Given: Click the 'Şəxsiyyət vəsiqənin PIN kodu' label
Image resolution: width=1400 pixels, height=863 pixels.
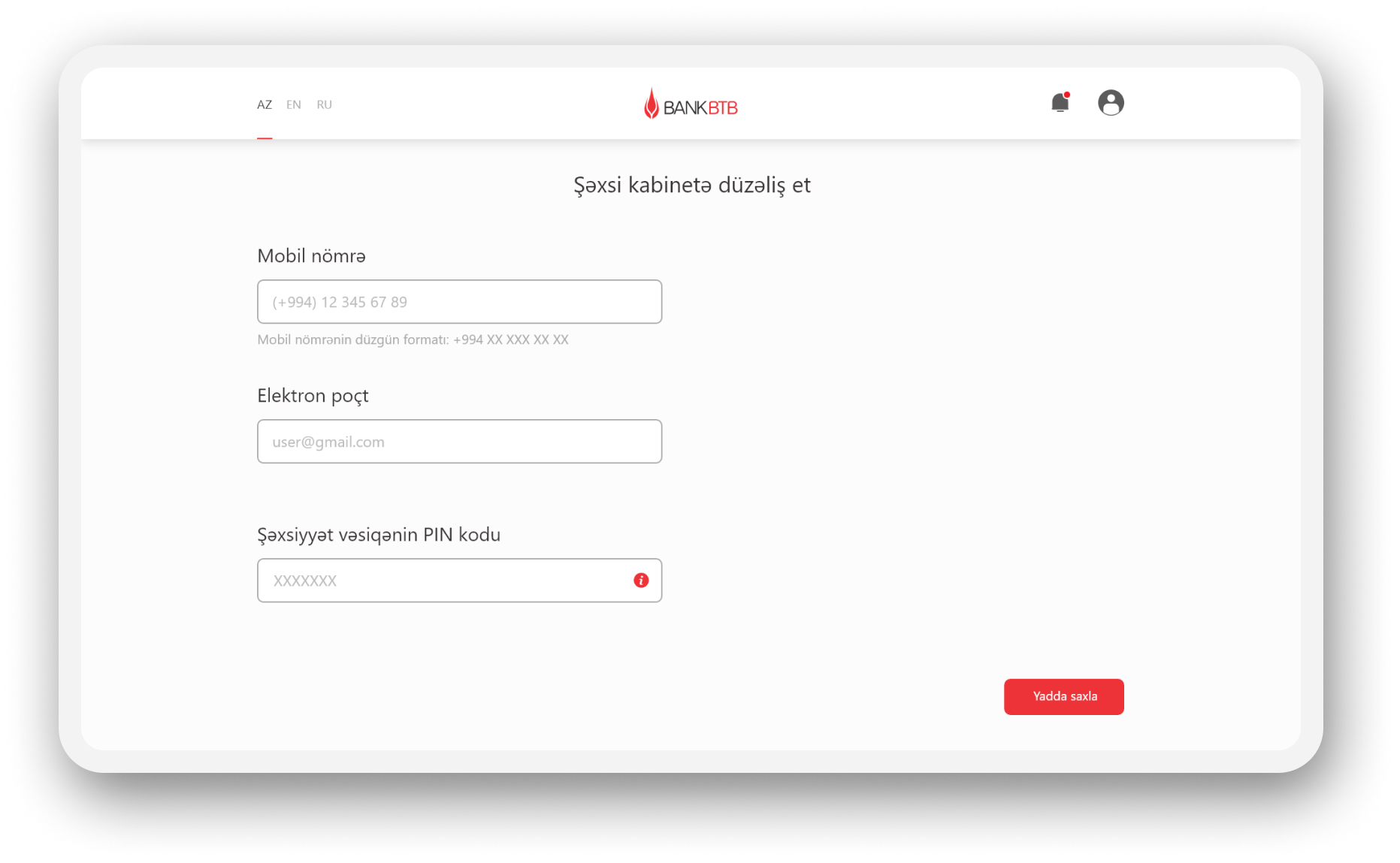Looking at the screenshot, I should tap(379, 535).
